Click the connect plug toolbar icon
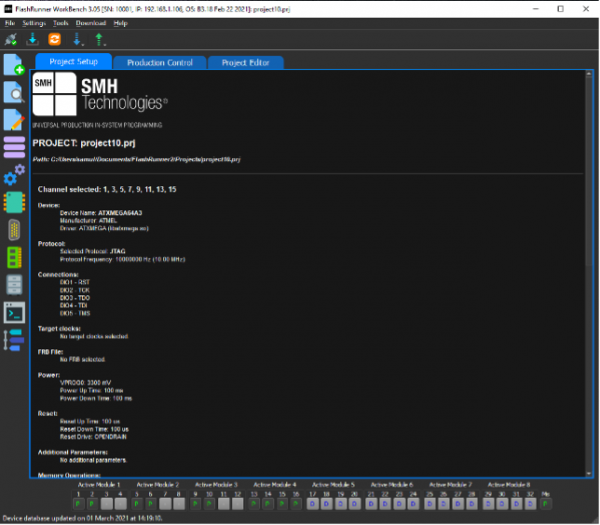Screen dimensions: 600x525 pyautogui.click(x=11, y=39)
